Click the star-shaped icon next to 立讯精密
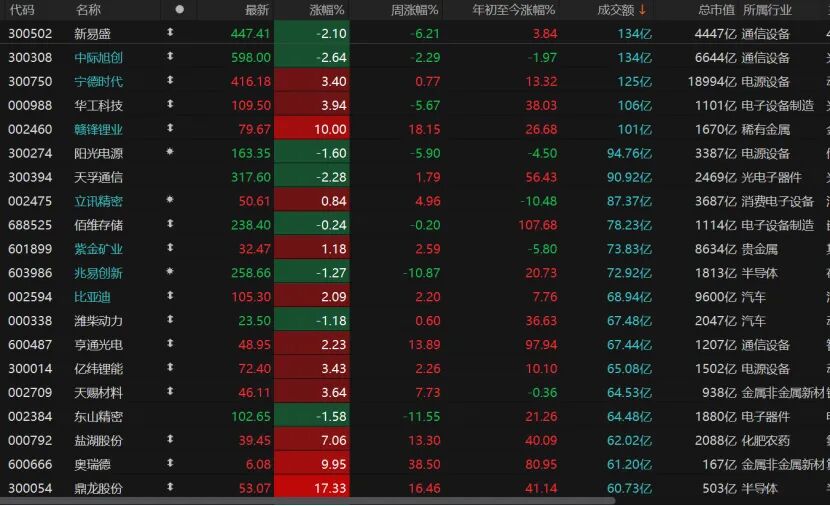The image size is (830, 506). point(170,201)
